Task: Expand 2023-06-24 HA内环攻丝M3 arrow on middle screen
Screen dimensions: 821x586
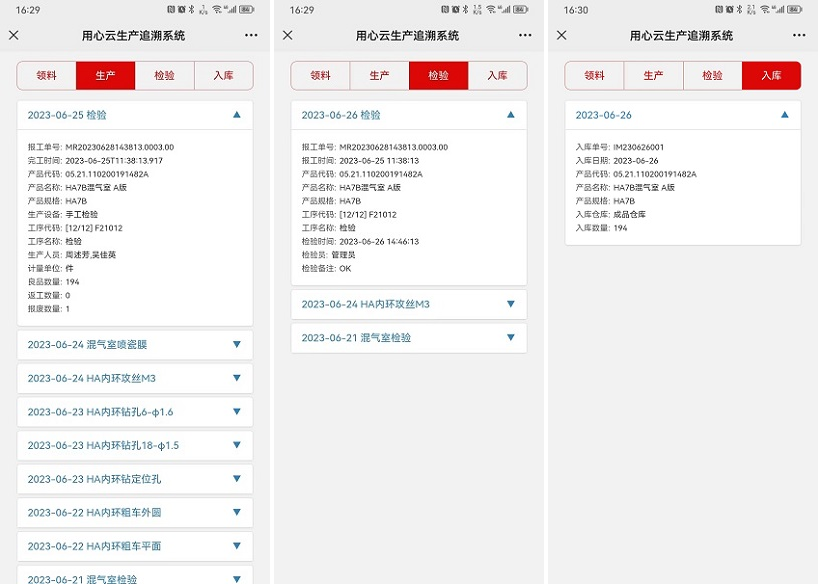Action: [x=511, y=304]
